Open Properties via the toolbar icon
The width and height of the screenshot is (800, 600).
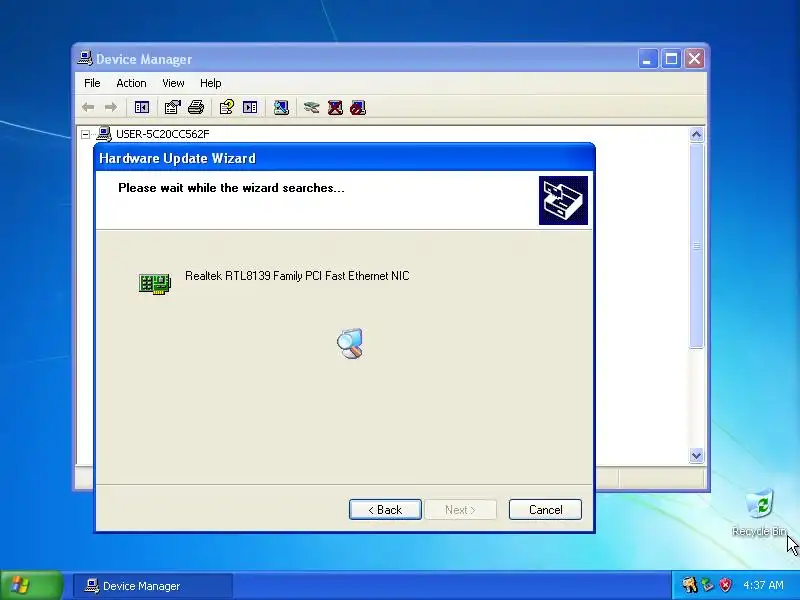click(172, 107)
